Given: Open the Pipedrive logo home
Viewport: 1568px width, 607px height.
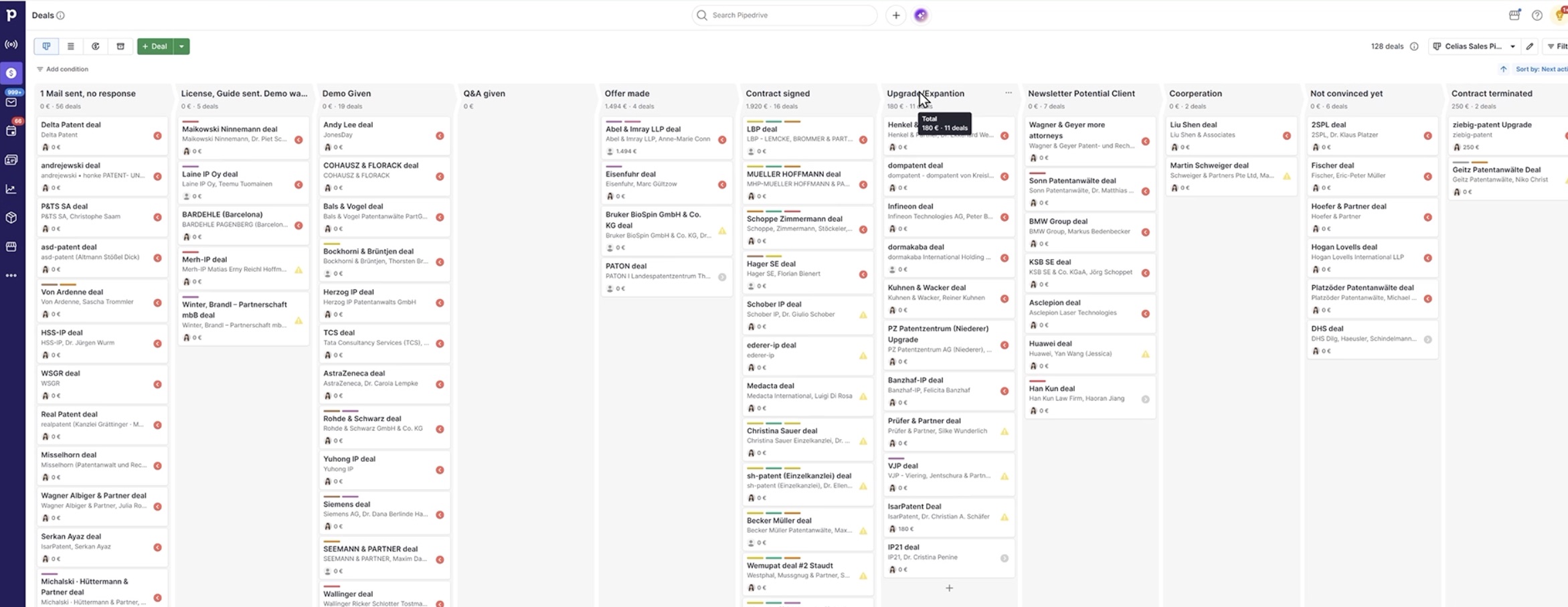Looking at the screenshot, I should (x=11, y=15).
